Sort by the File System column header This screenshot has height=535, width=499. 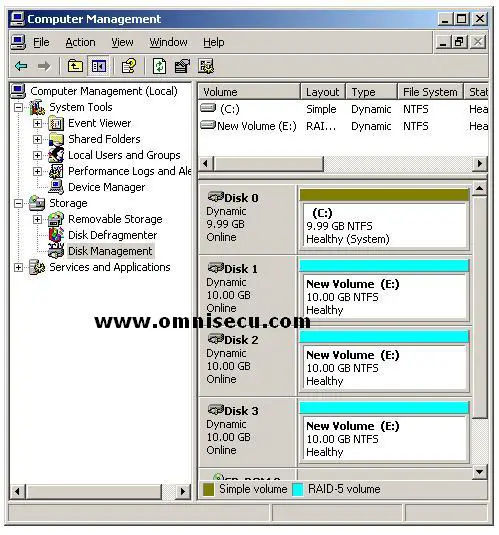click(x=430, y=92)
